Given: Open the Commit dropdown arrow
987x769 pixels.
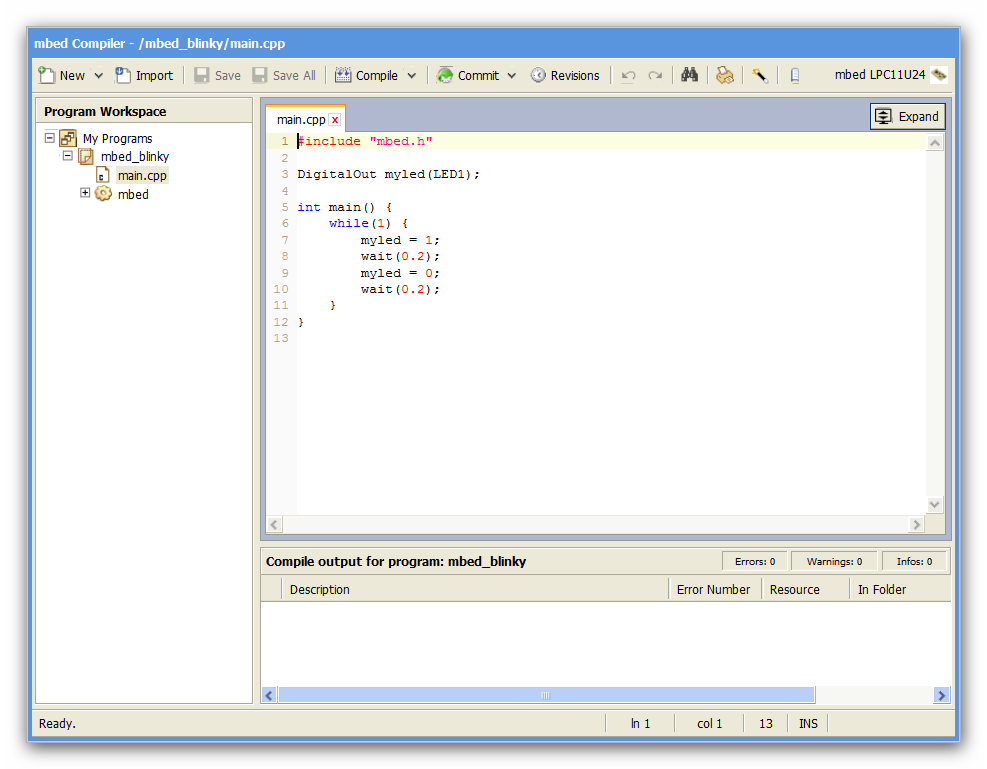Looking at the screenshot, I should coord(512,76).
